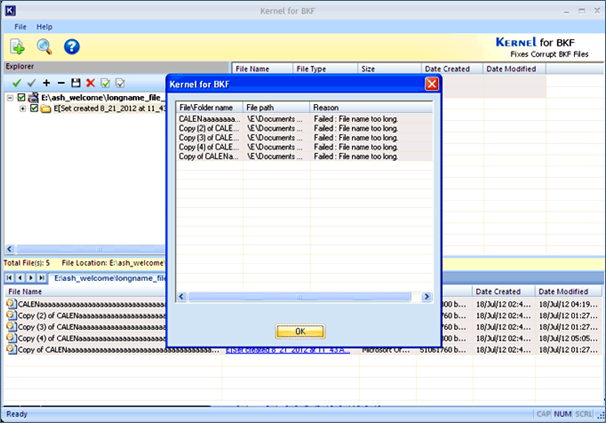Click the E:\ash_welcome\longname_fil tab in bottom pane
Viewport: 606px width, 423px height.
point(109,278)
